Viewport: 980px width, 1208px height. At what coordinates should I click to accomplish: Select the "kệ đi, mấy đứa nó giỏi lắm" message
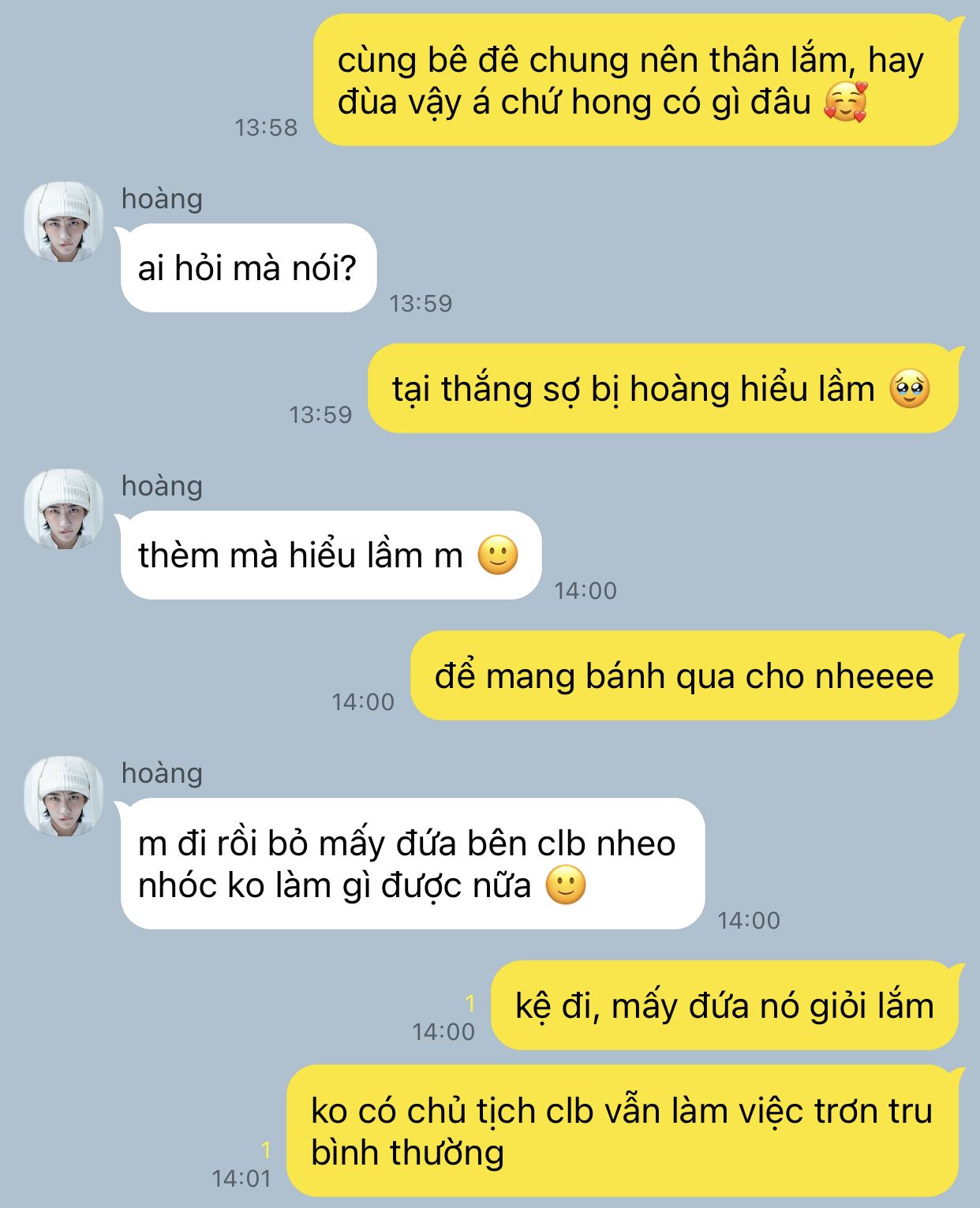(x=724, y=1005)
